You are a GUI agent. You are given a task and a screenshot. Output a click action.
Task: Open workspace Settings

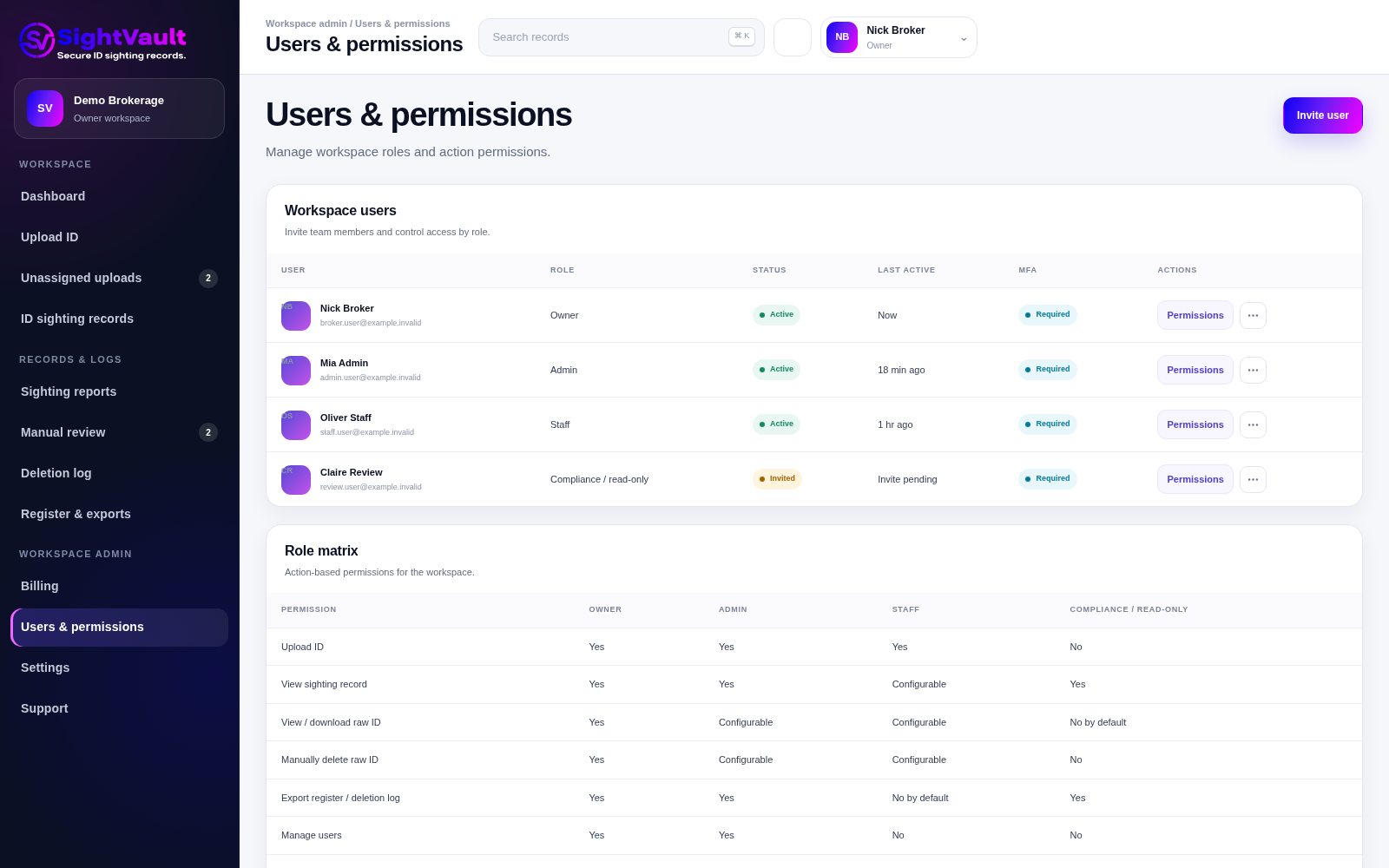pos(119,667)
